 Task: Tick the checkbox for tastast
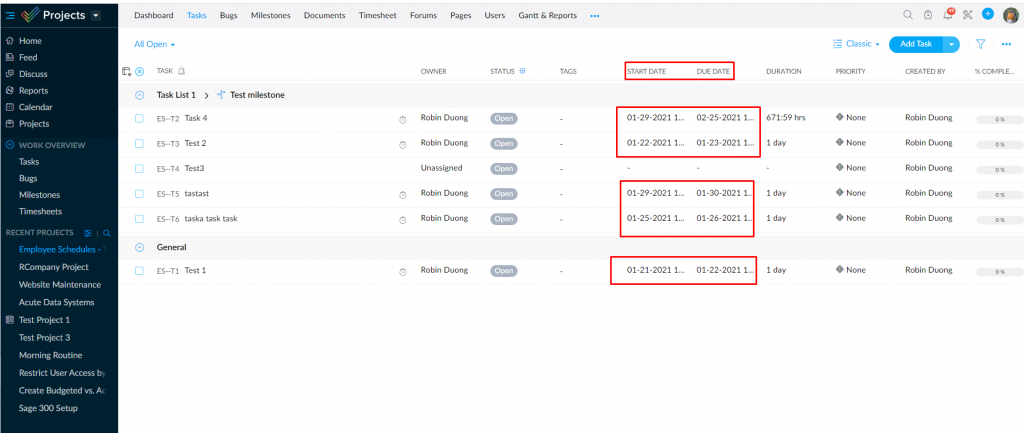click(x=139, y=193)
